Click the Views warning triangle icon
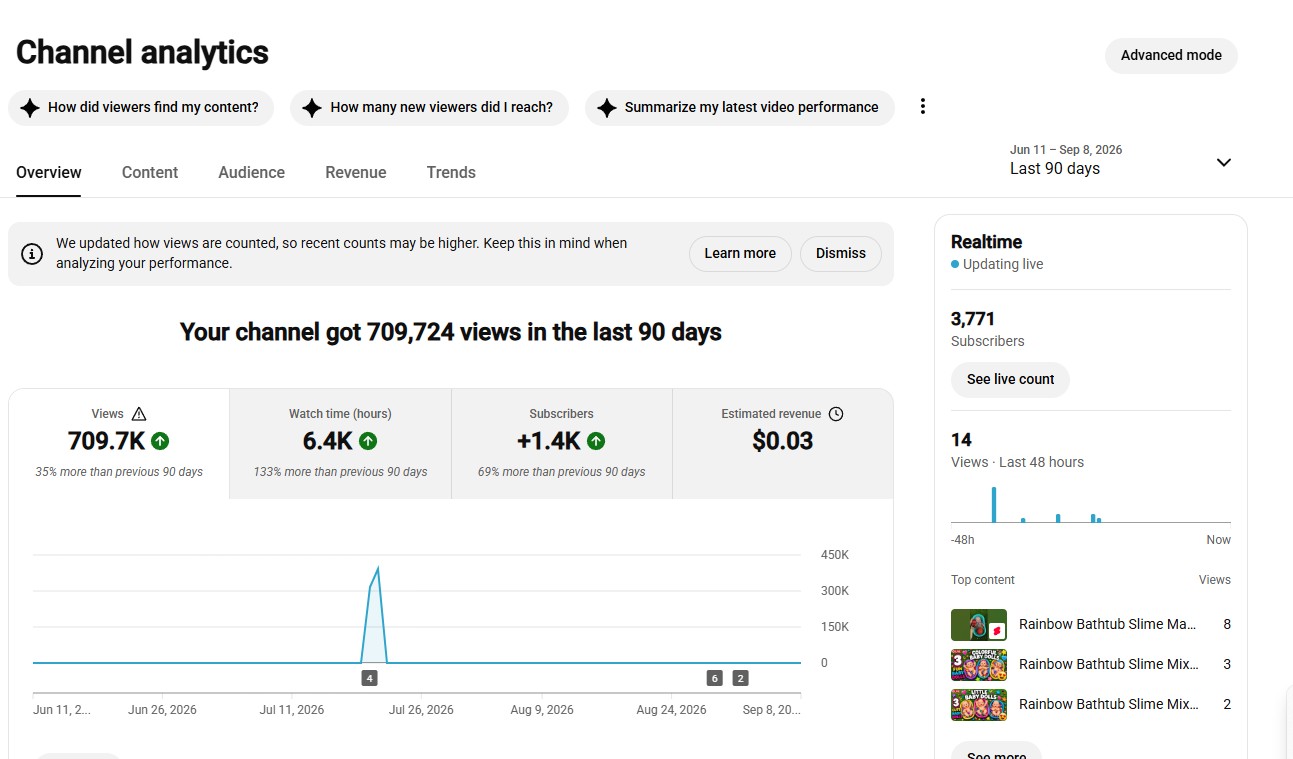 click(138, 413)
